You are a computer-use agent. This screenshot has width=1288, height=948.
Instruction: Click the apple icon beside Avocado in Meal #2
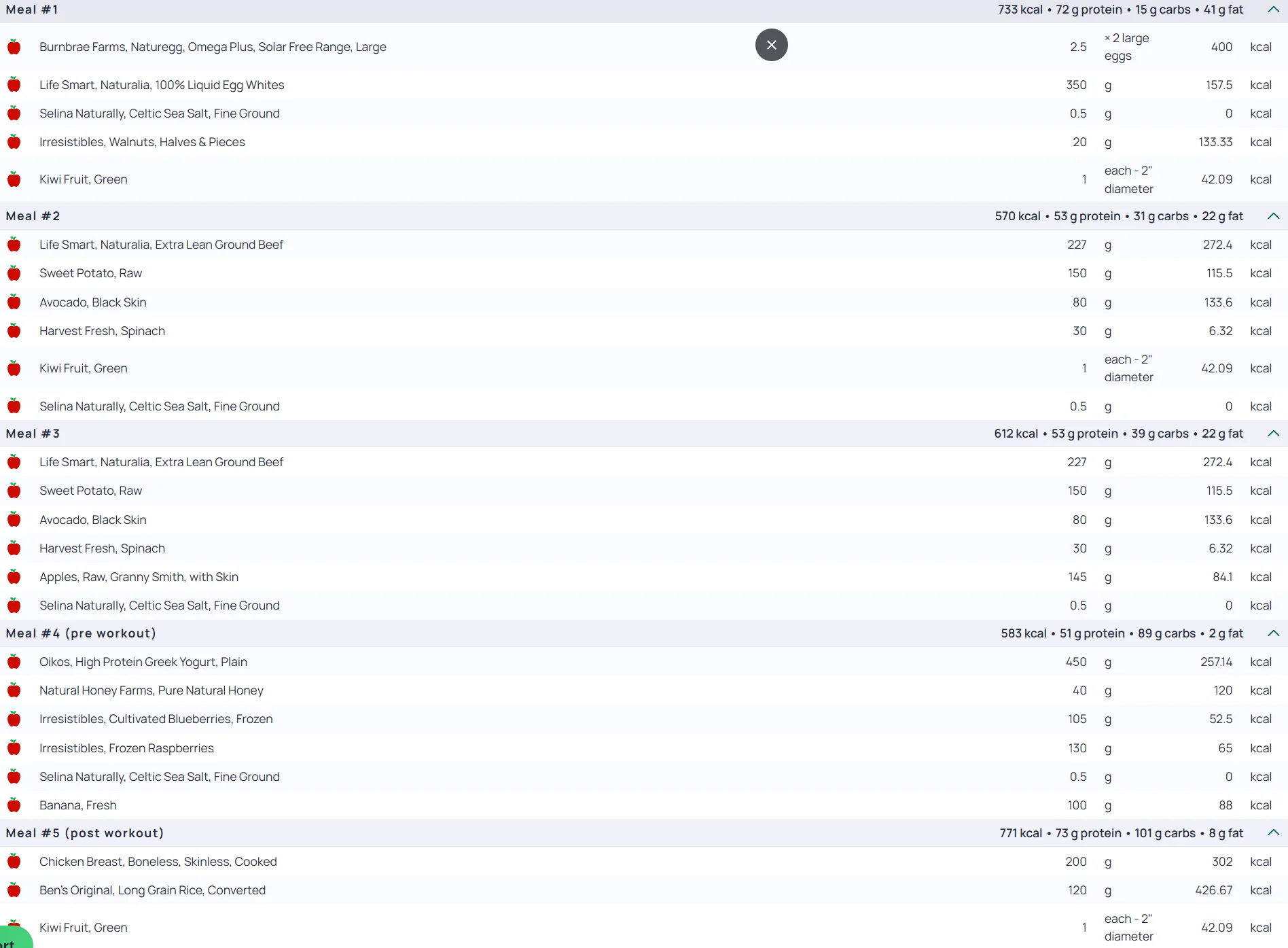pyautogui.click(x=14, y=302)
